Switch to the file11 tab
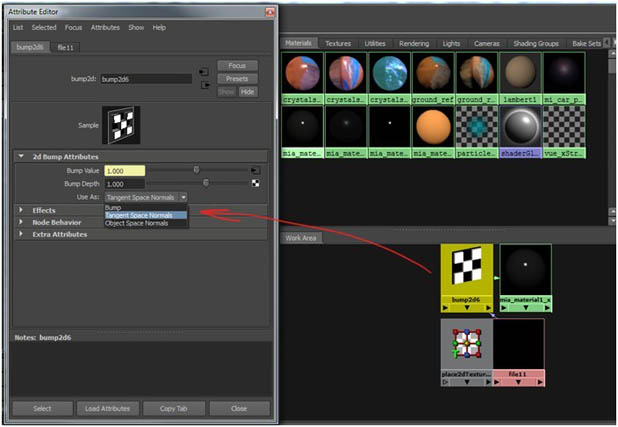The width and height of the screenshot is (618, 427). click(65, 47)
